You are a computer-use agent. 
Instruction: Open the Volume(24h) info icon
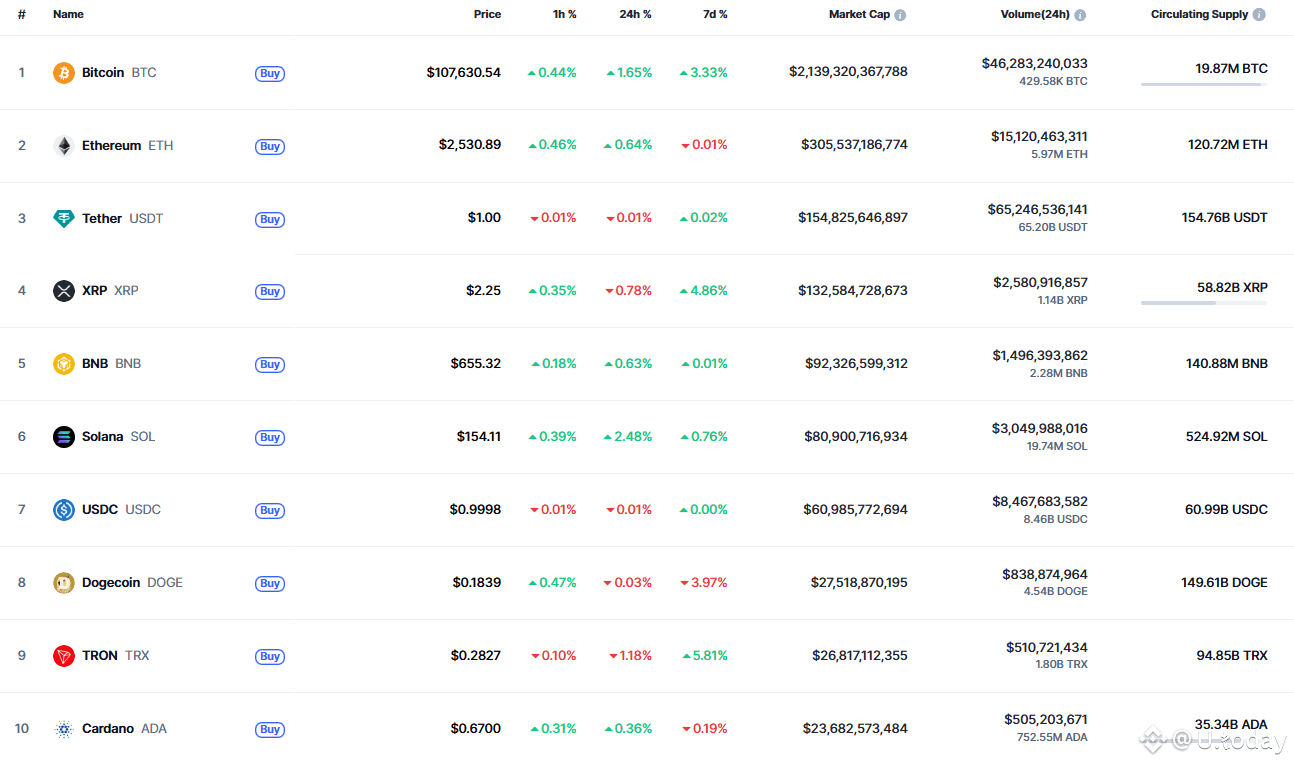1080,15
